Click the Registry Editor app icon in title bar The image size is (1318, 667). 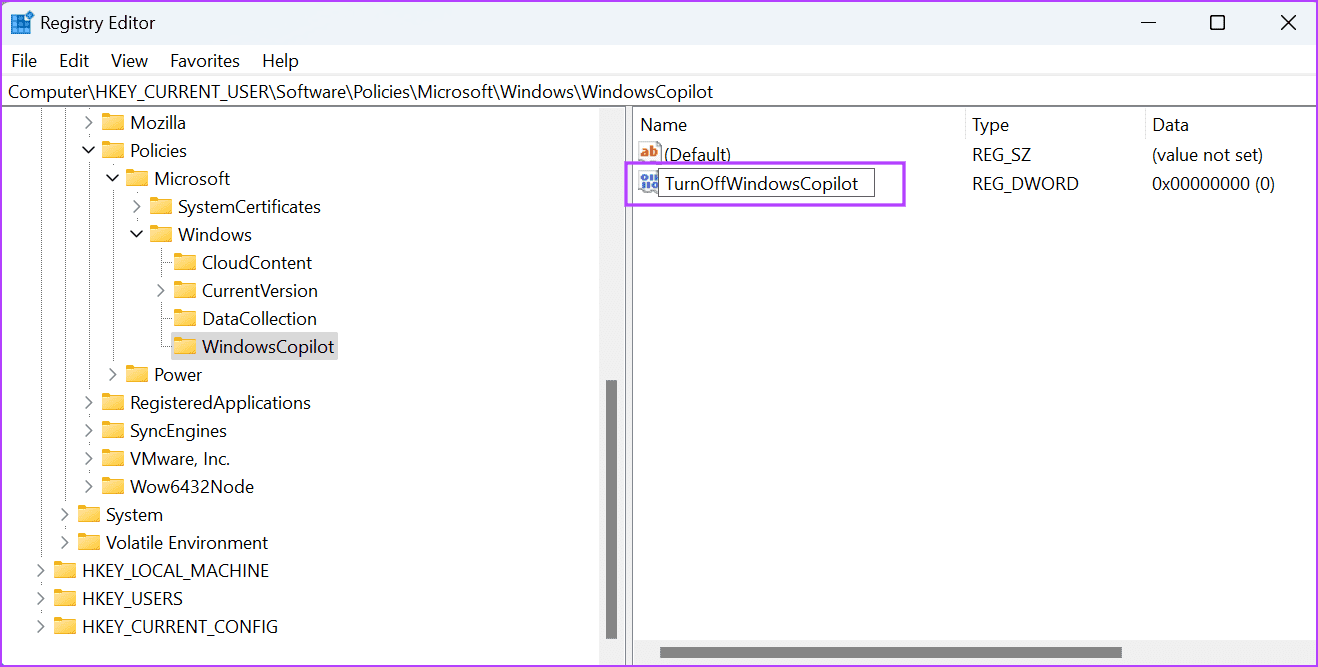tap(21, 22)
